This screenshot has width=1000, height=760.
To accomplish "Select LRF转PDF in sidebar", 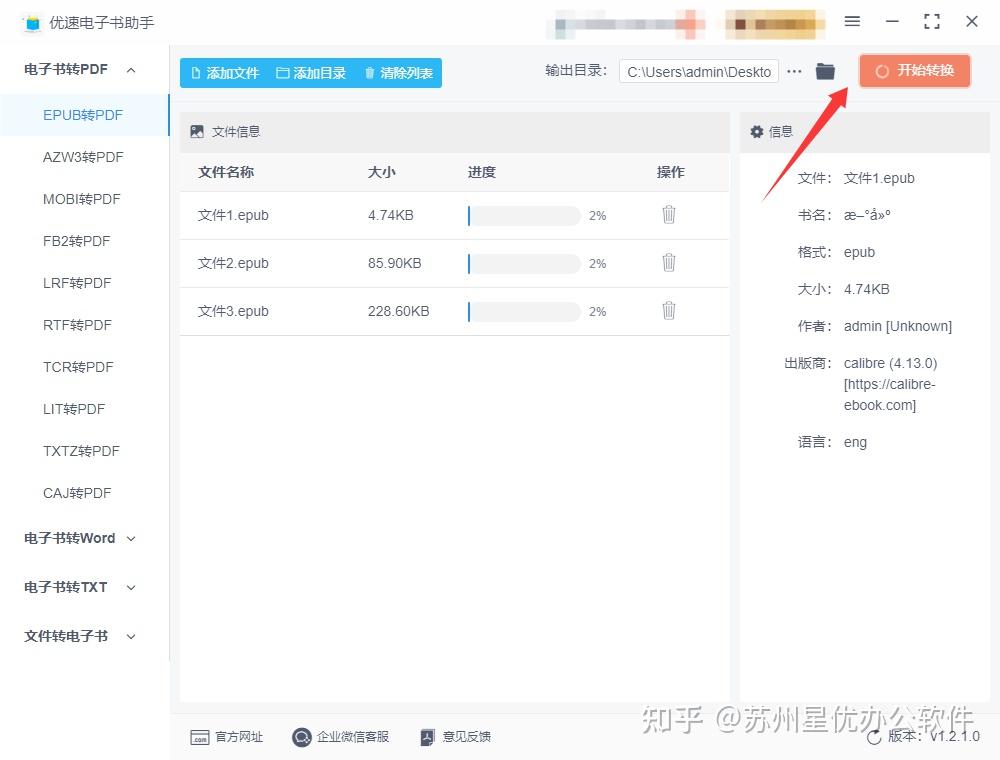I will (77, 284).
